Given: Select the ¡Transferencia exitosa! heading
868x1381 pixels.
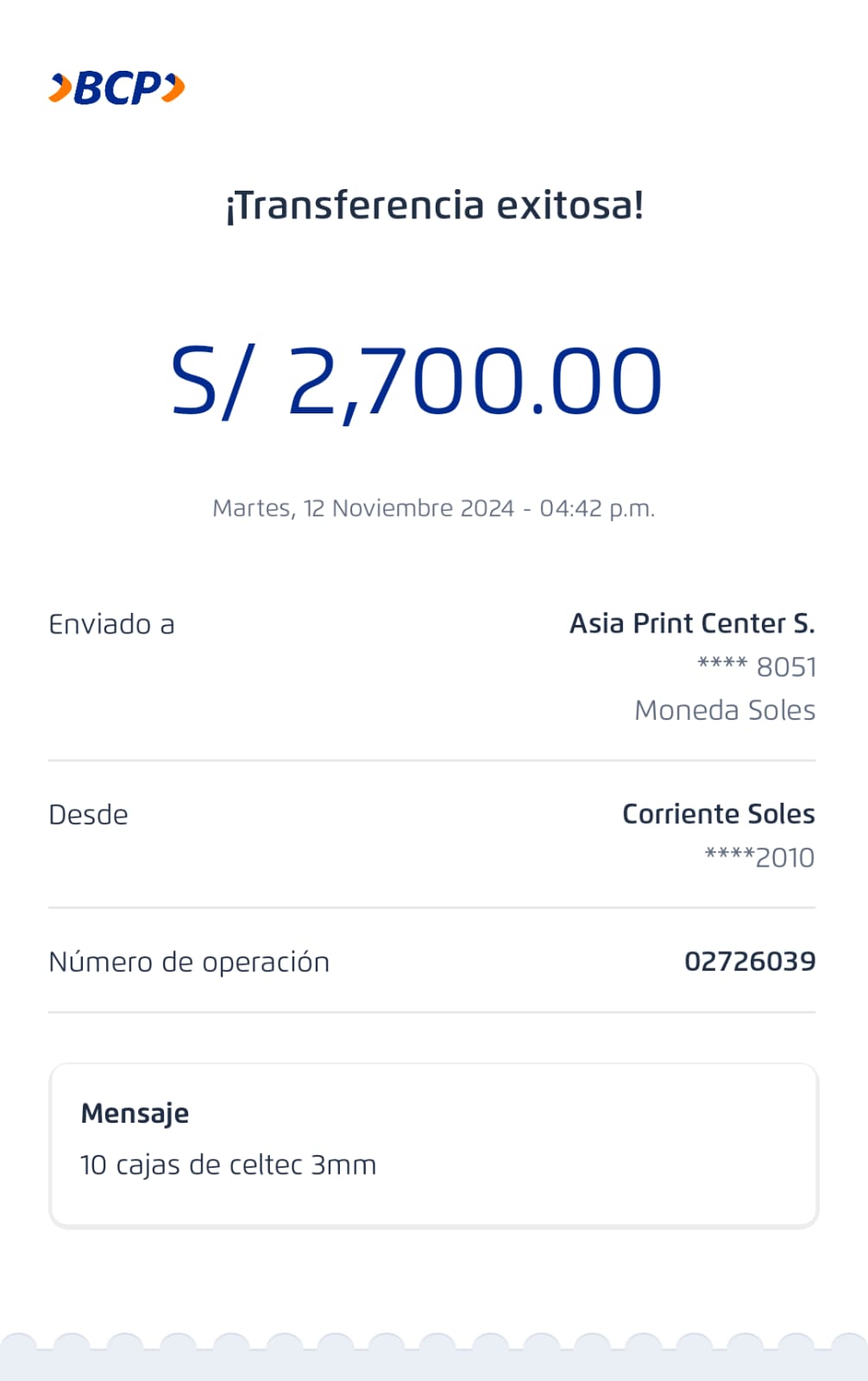Looking at the screenshot, I should click(434, 205).
